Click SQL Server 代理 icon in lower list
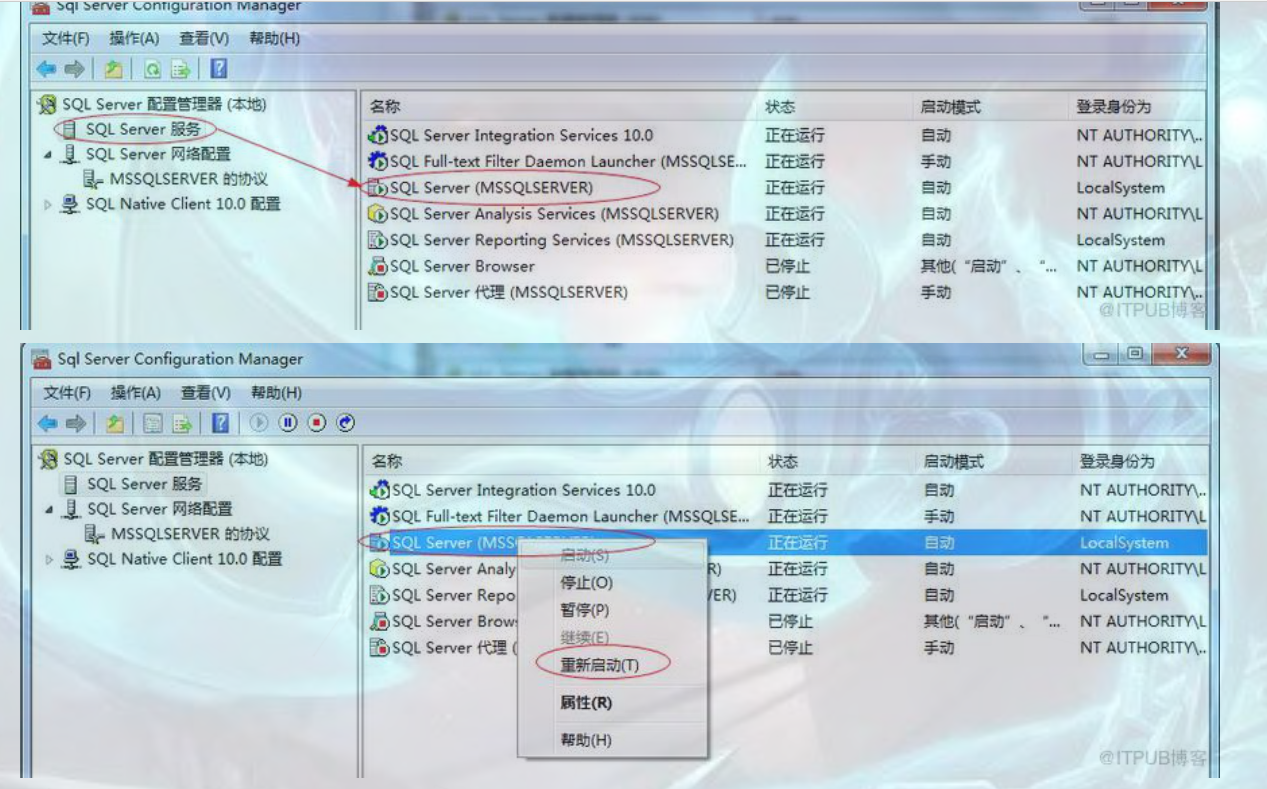 pyautogui.click(x=380, y=647)
